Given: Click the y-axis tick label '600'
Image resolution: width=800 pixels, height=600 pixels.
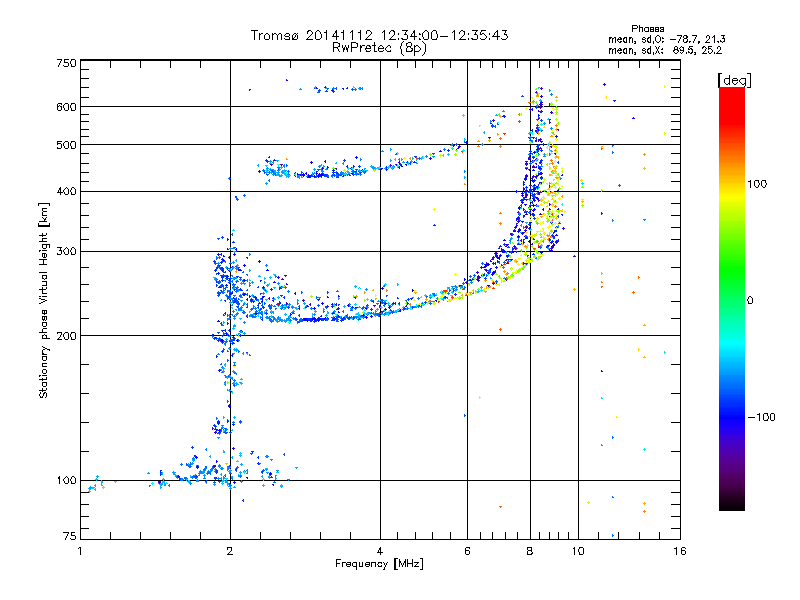Looking at the screenshot, I should point(66,107).
